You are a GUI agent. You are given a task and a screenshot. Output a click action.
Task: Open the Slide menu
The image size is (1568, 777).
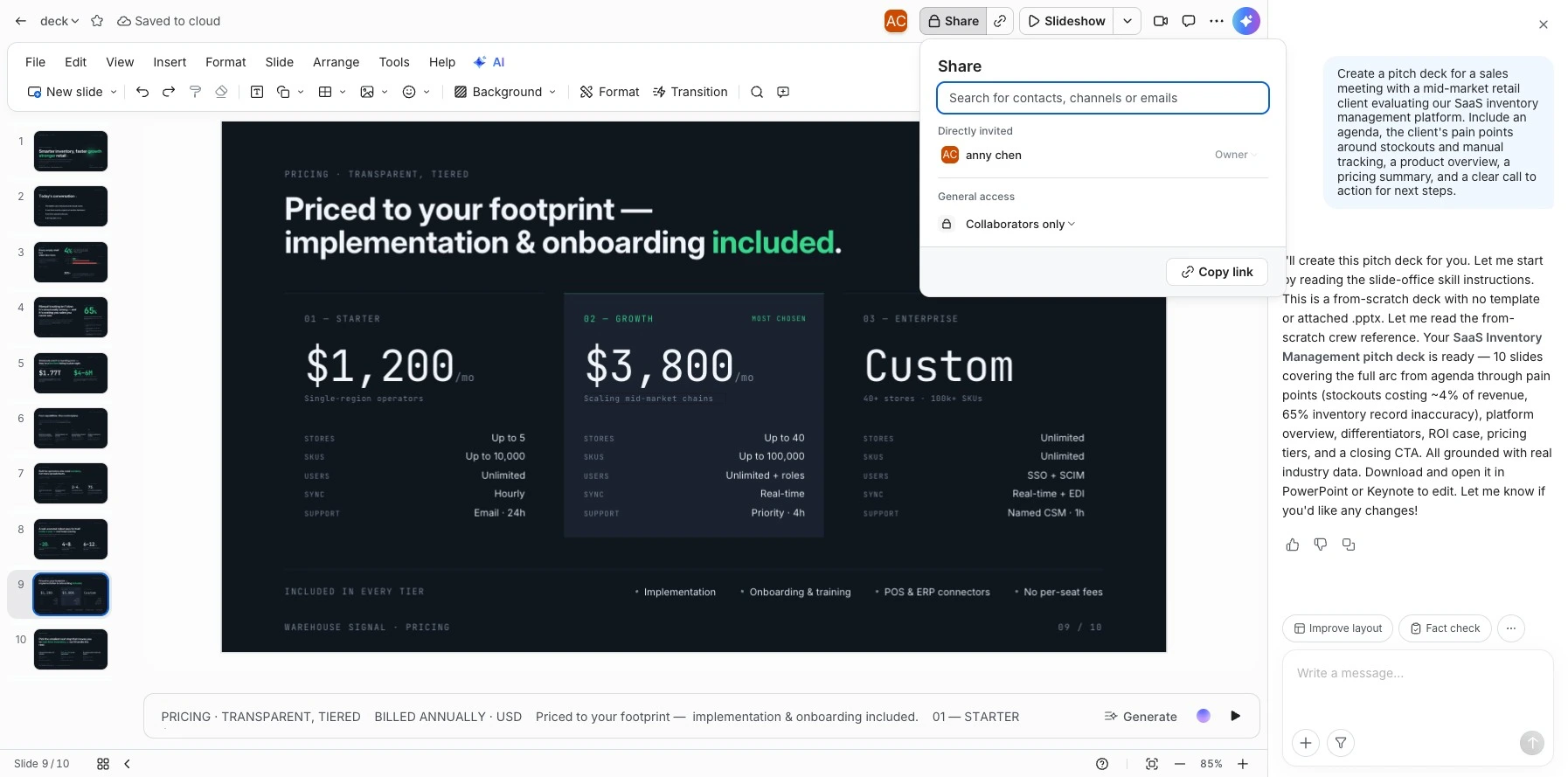click(280, 62)
